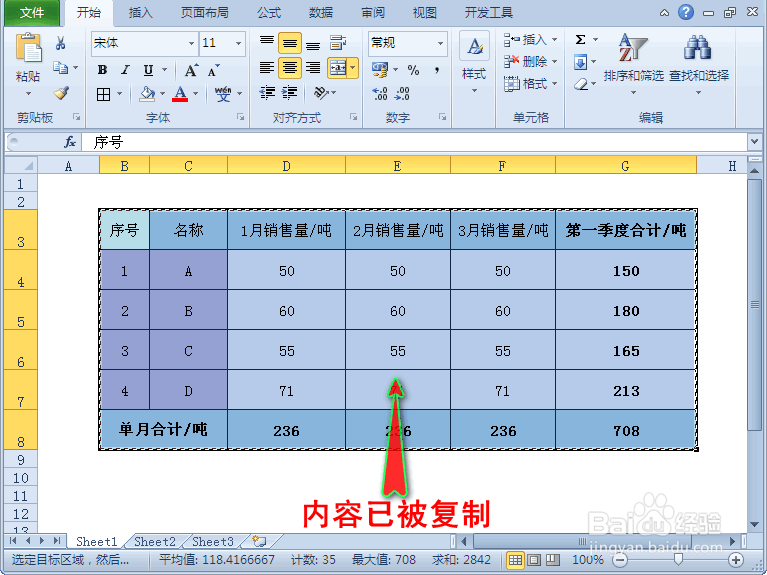This screenshot has width=767, height=575.
Task: Align text left
Action: [x=267, y=68]
